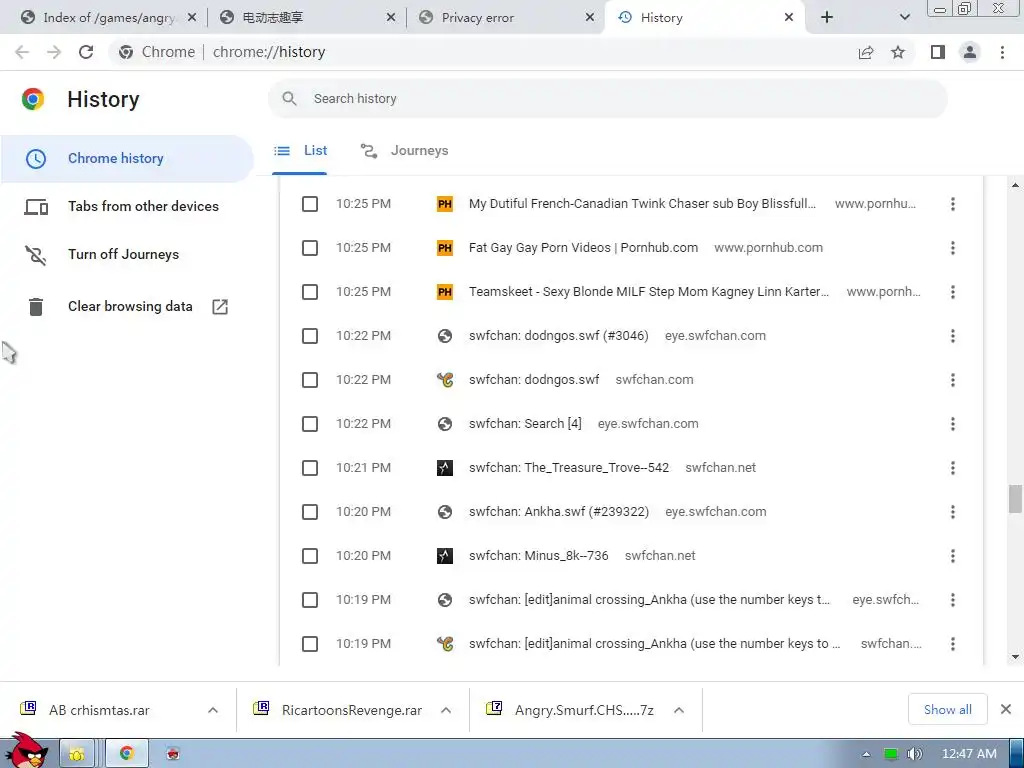1024x768 pixels.
Task: Open the file explorer taskbar icon
Action: (x=77, y=754)
